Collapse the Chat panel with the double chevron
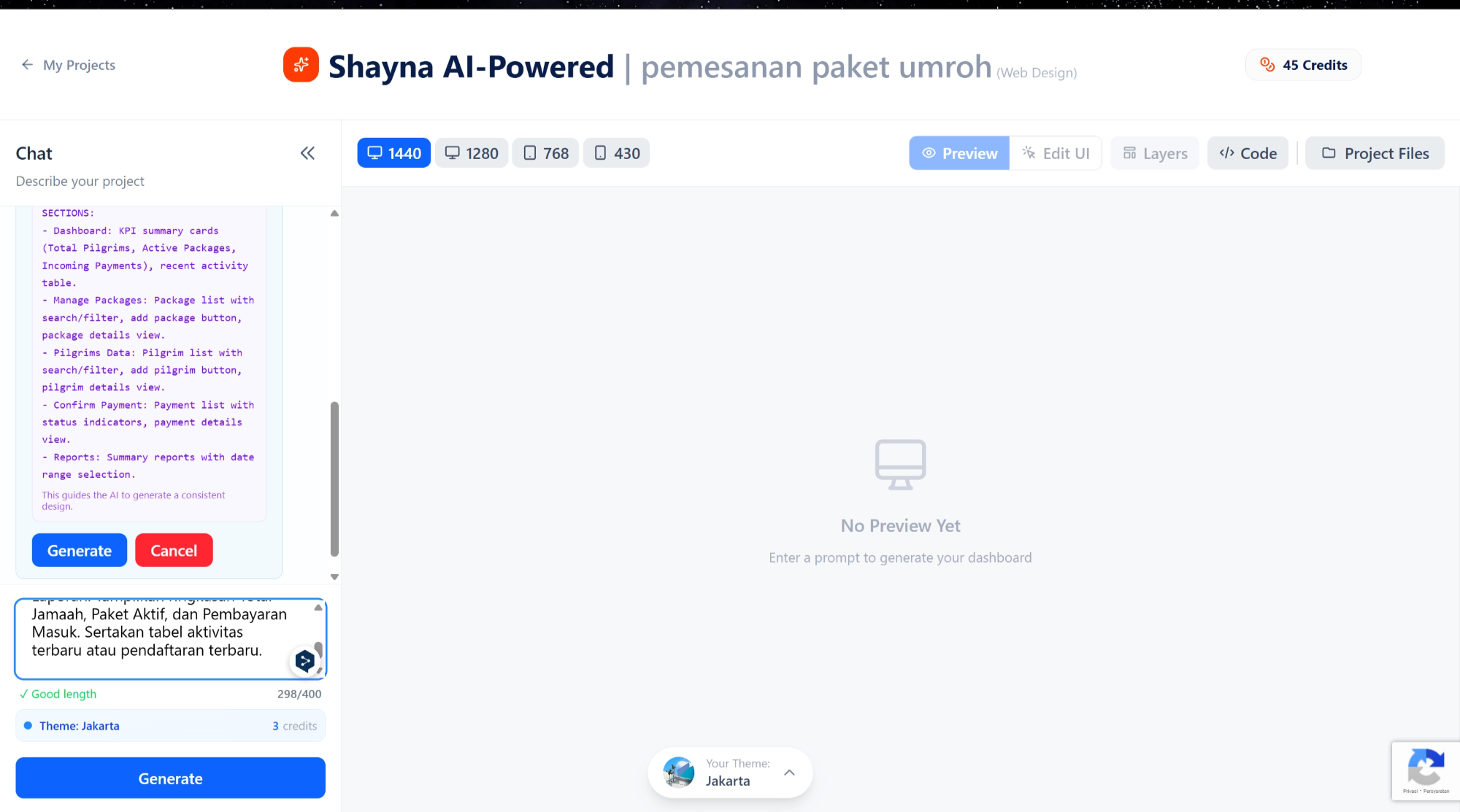This screenshot has height=812, width=1460. coord(307,152)
